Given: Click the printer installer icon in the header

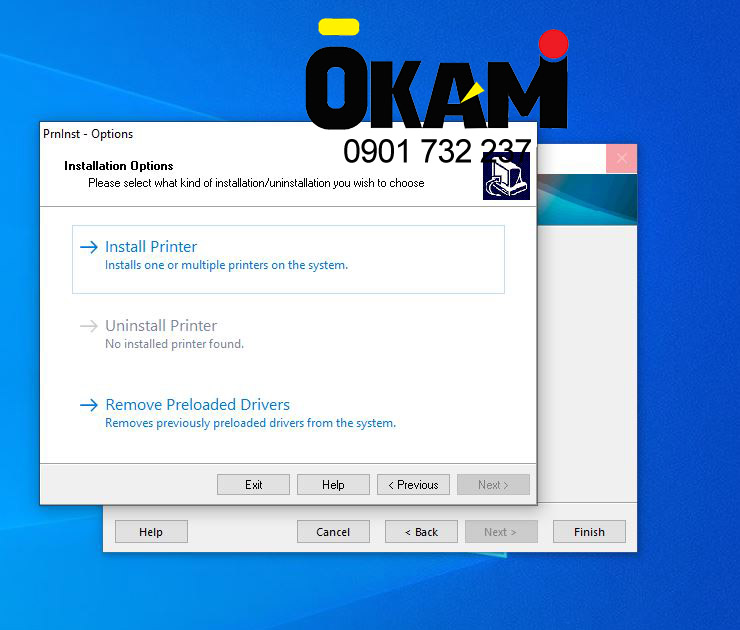Looking at the screenshot, I should coord(506,178).
